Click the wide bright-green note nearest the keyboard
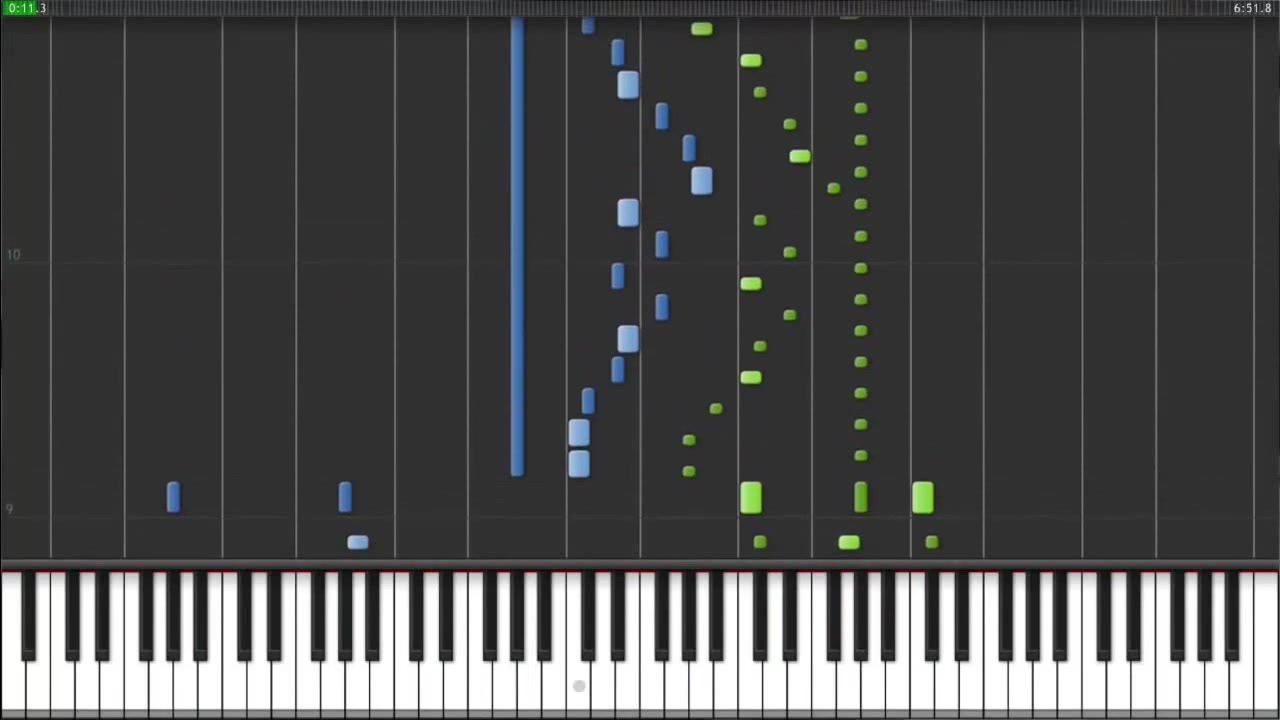The image size is (1280, 720). click(x=849, y=542)
